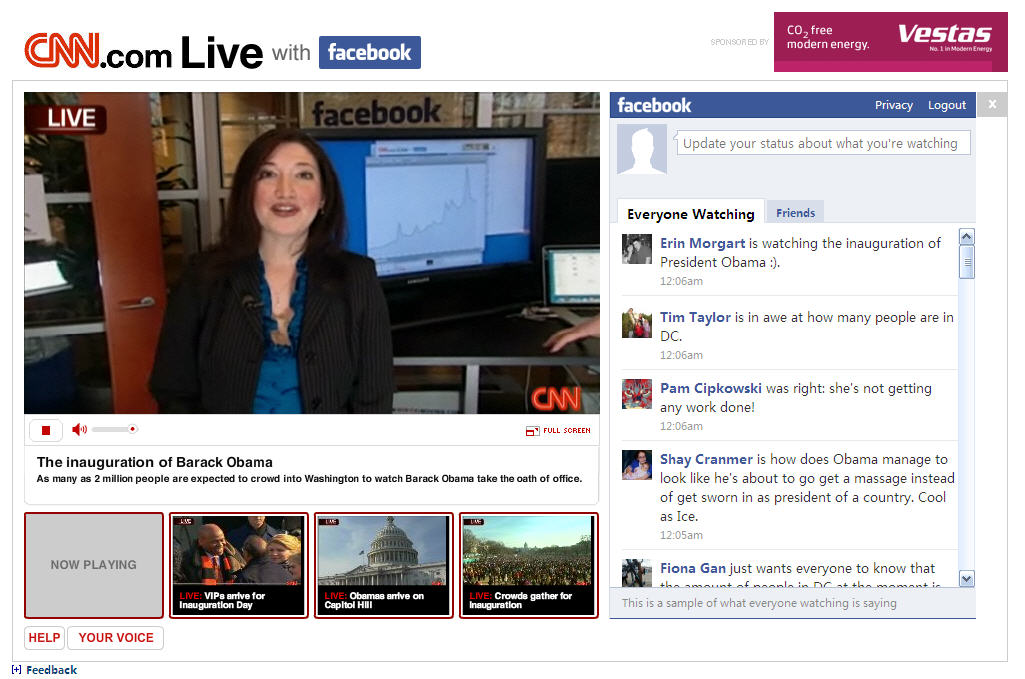Click the 12:05am timestamp under Shay Cranmer's post
1025x679 pixels.
click(681, 535)
